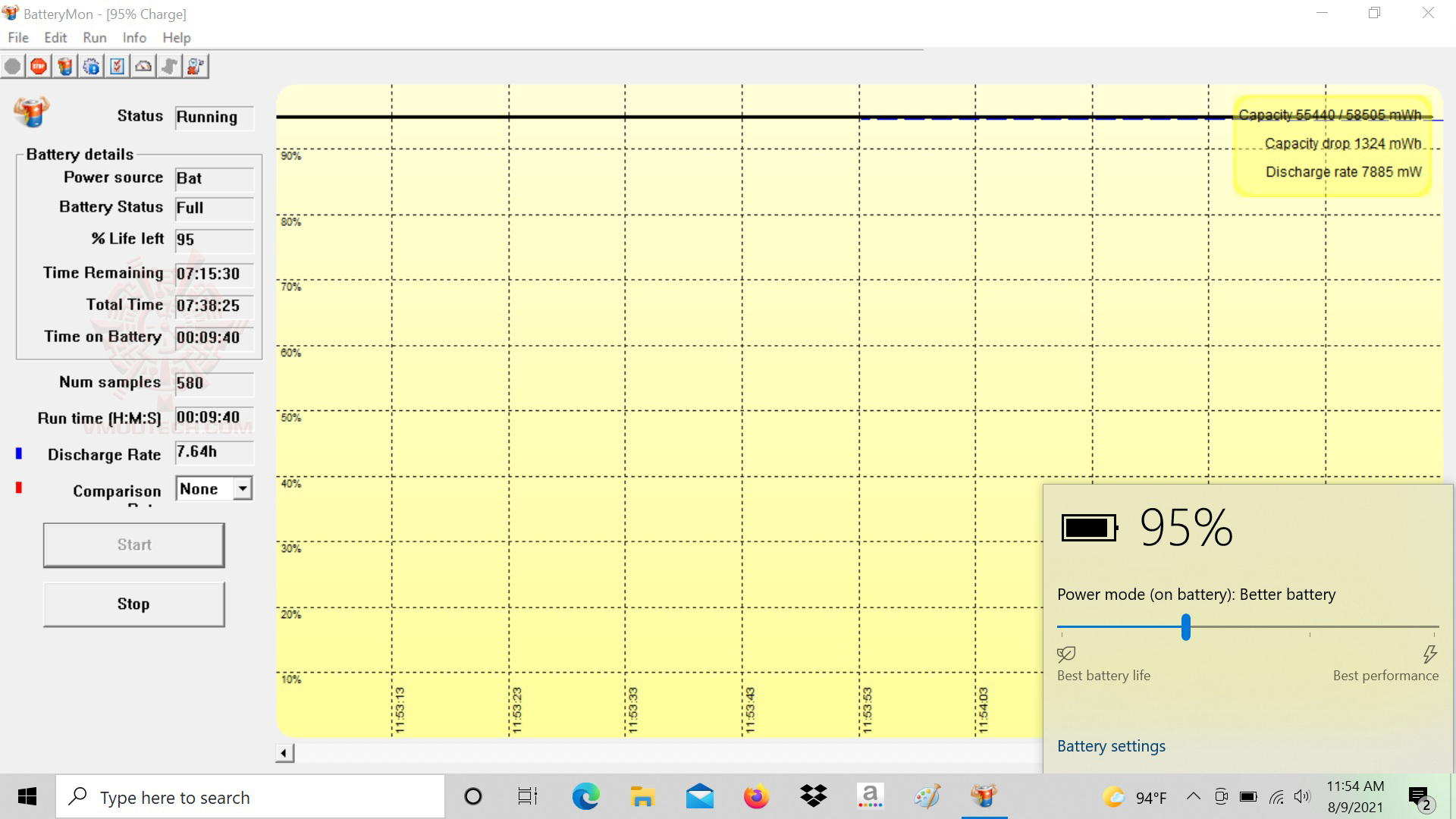This screenshot has height=819, width=1456.
Task: Click the clock with red X toolbar icon
Action: click(x=195, y=67)
